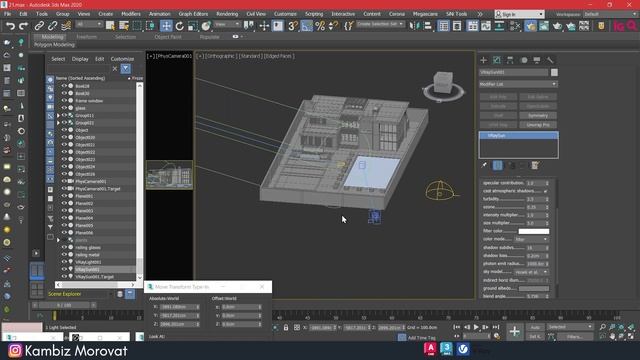The image size is (640, 360).
Task: Click the Auto key button
Action: coord(535,327)
